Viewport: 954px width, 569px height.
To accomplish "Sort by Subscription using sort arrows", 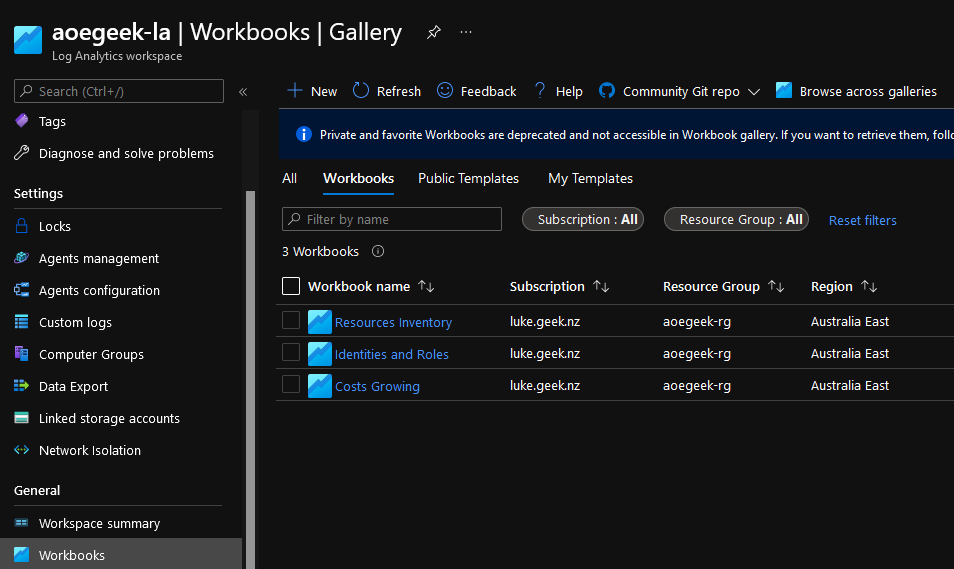I will coord(601,286).
